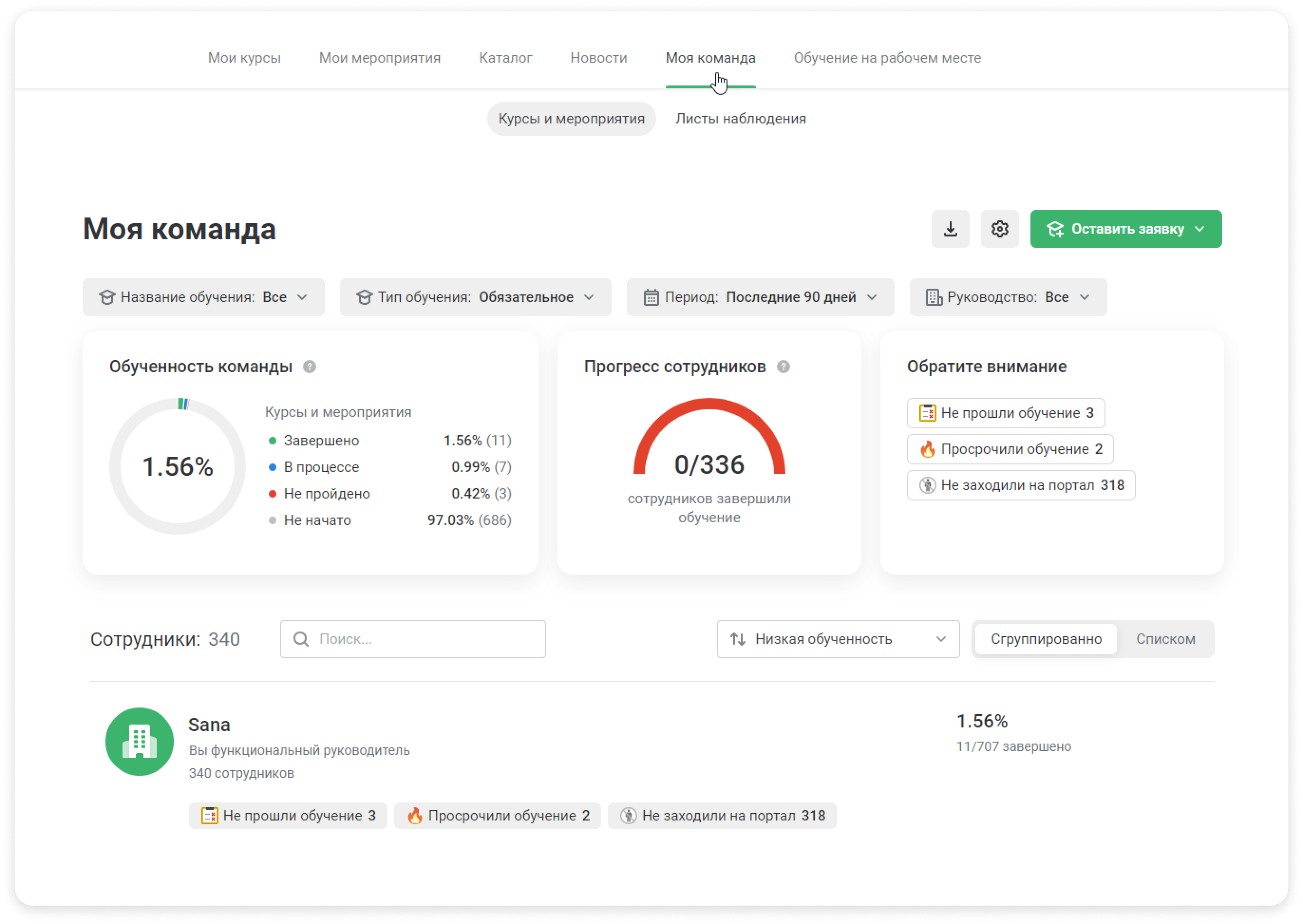Select the Моя команда tab
The height and width of the screenshot is (924, 1303).
coord(711,58)
